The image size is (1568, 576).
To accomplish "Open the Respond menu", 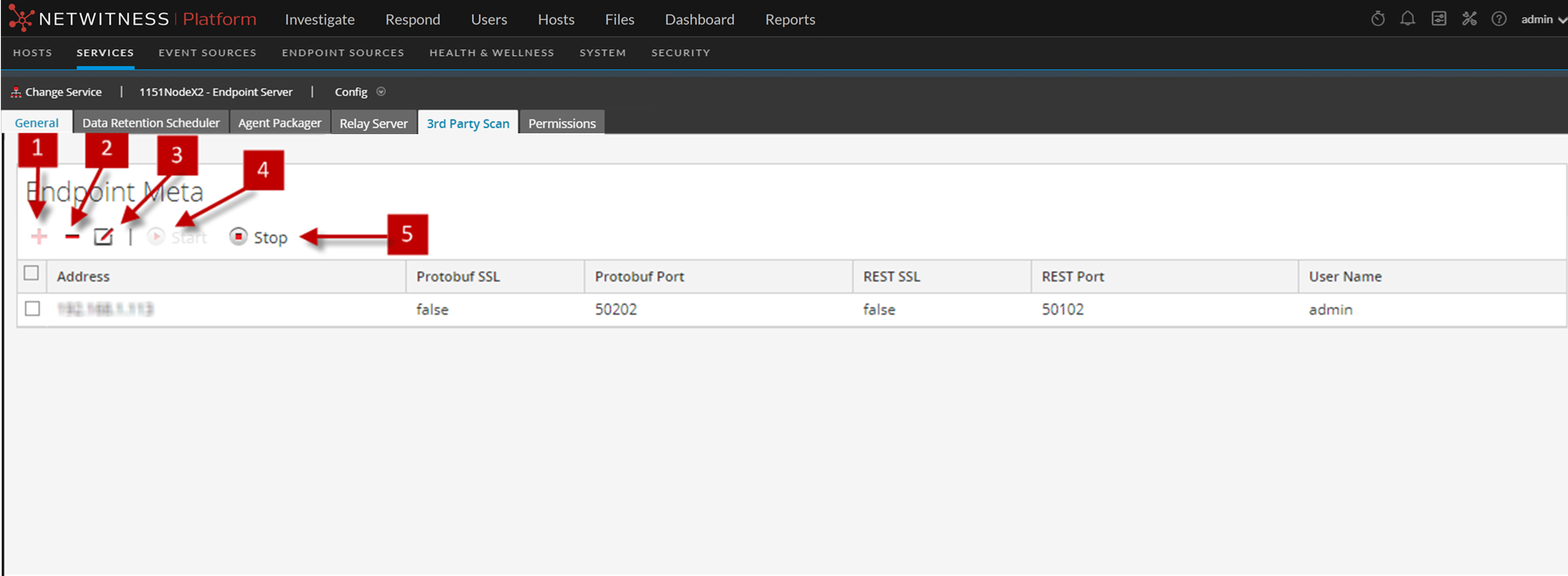I will coord(413,19).
